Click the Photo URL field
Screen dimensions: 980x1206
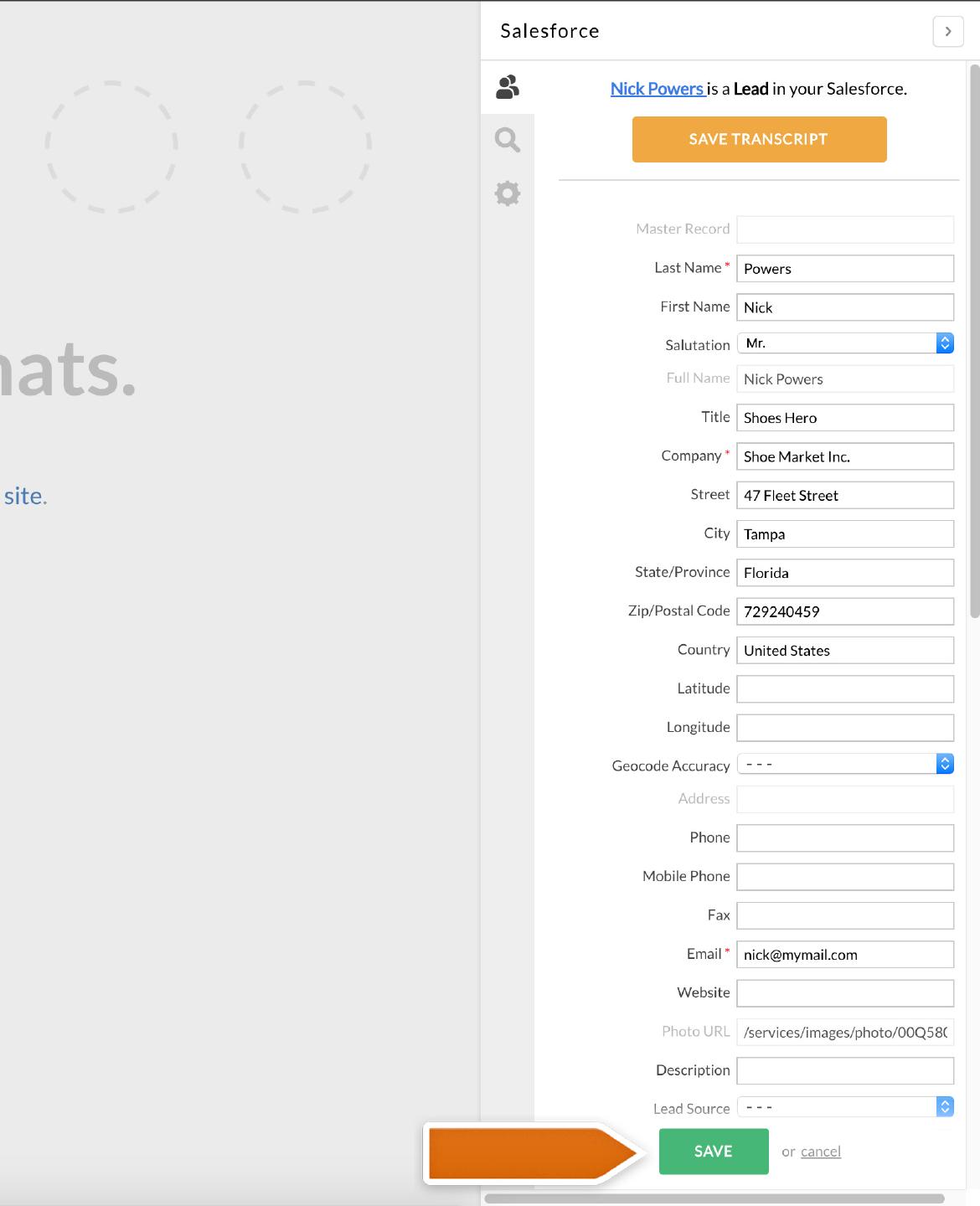click(x=845, y=1032)
